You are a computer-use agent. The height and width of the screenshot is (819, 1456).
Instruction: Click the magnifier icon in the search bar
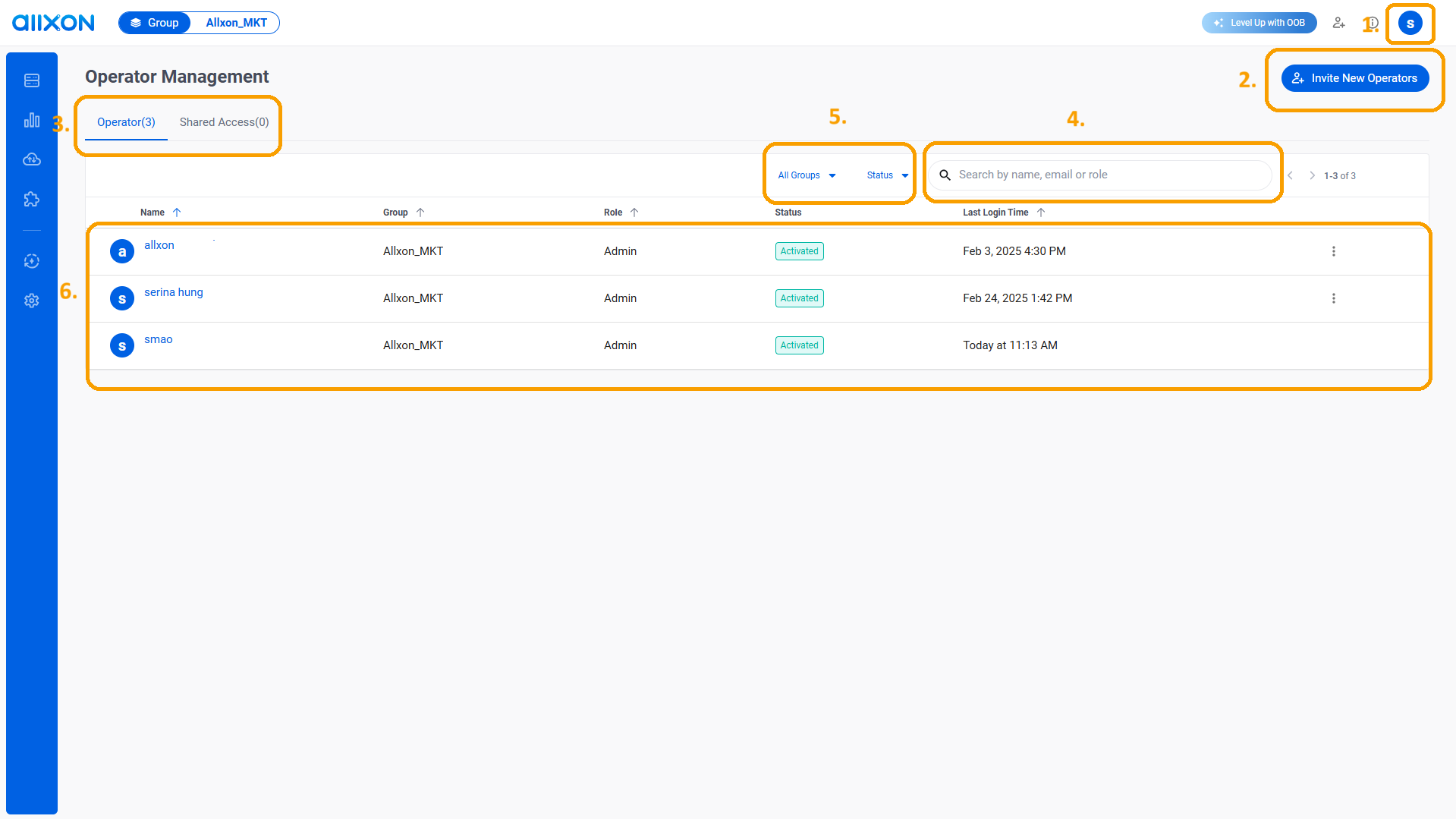(x=945, y=175)
